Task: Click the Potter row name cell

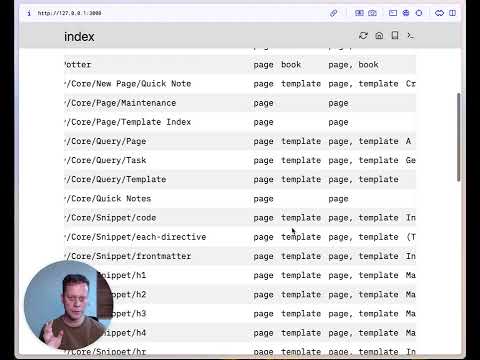Action: (77, 65)
